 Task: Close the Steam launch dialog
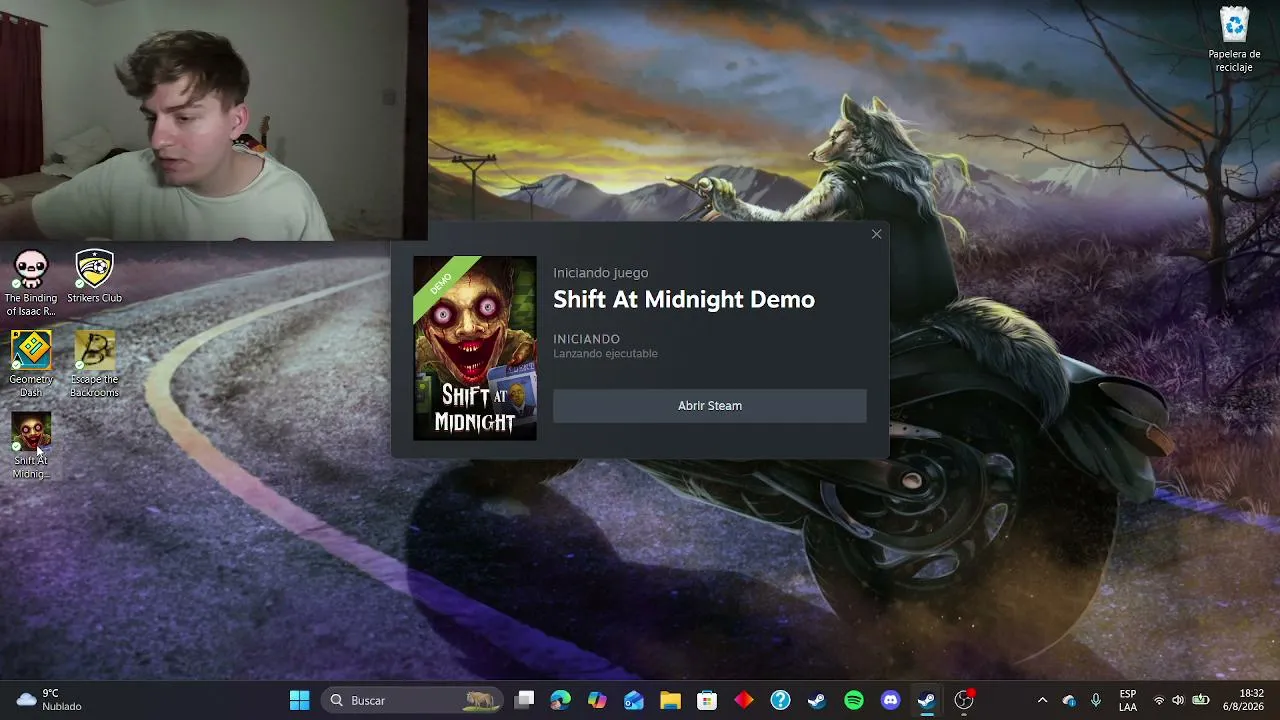(x=876, y=234)
